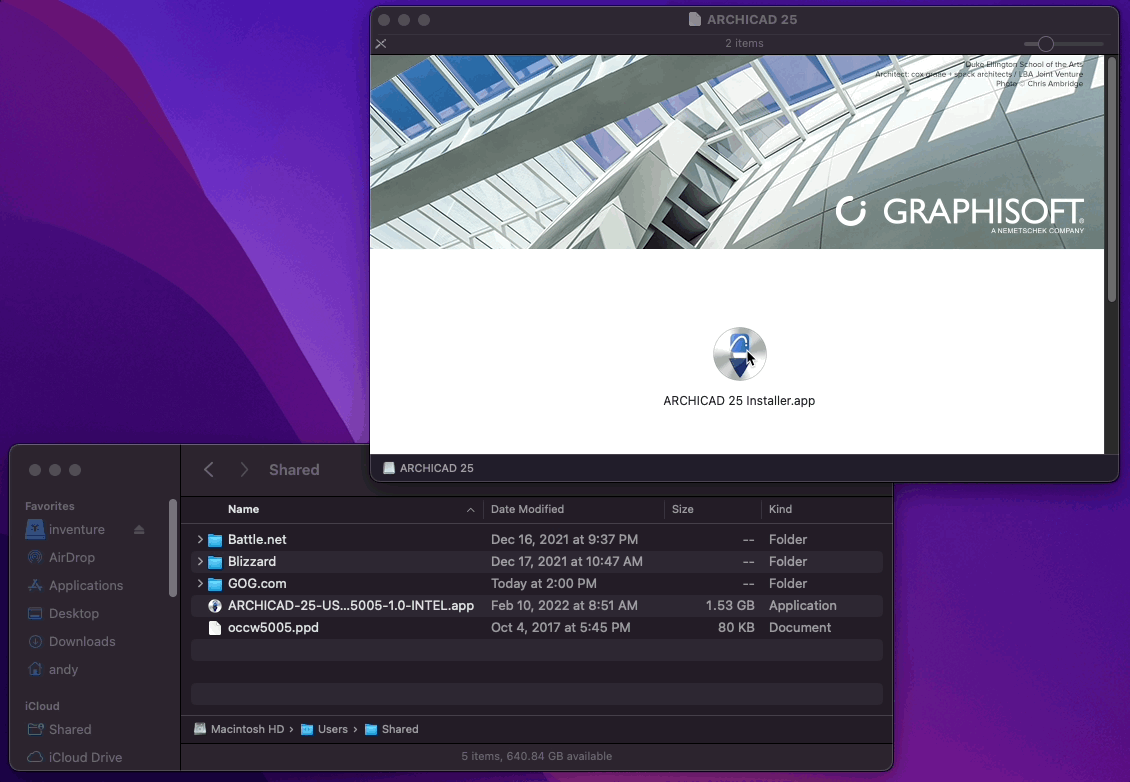Click the Finder sidebar scrollbar
The width and height of the screenshot is (1130, 782).
point(173,548)
